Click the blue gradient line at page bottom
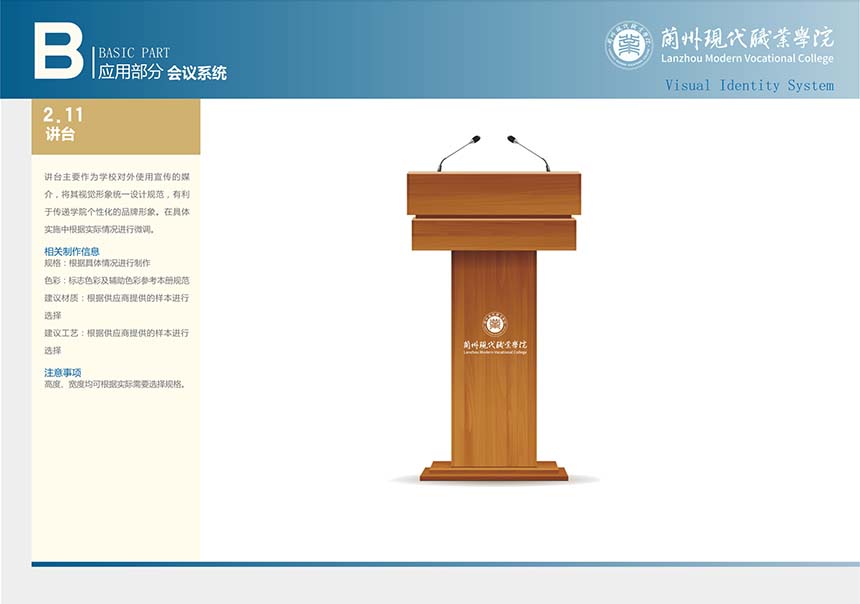The width and height of the screenshot is (860, 604). [x=445, y=564]
